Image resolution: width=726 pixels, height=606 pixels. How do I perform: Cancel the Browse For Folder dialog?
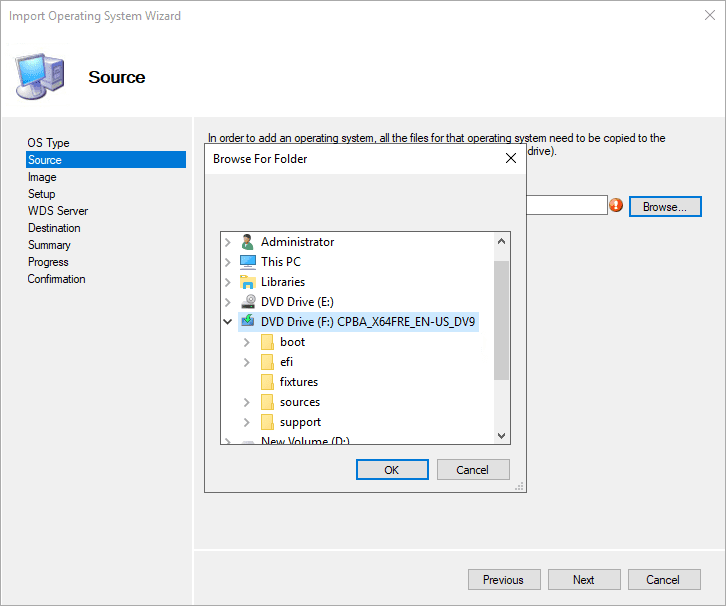point(473,470)
